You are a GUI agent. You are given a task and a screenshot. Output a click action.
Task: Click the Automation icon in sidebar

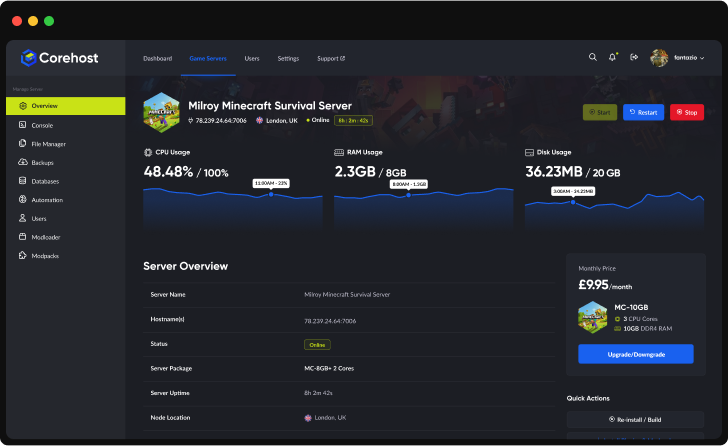point(22,199)
